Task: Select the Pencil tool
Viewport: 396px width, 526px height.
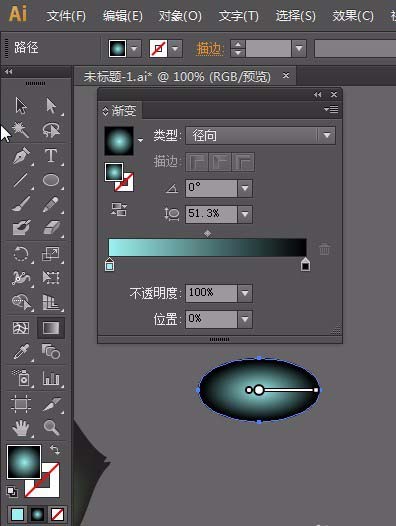Action: [x=51, y=204]
